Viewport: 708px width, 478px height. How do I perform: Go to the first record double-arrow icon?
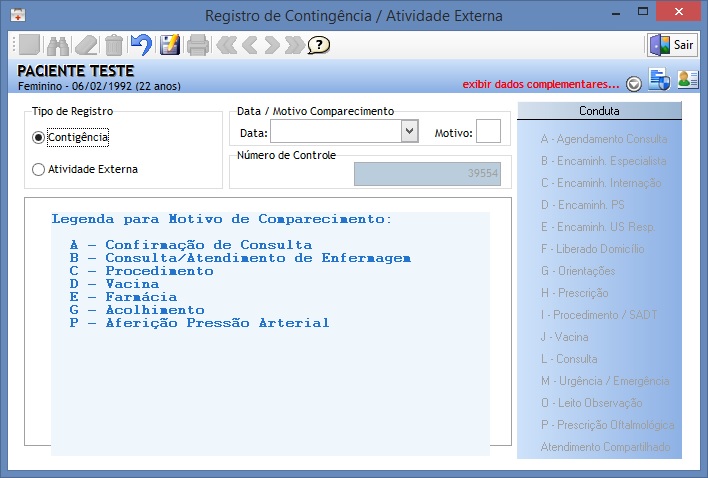point(227,45)
